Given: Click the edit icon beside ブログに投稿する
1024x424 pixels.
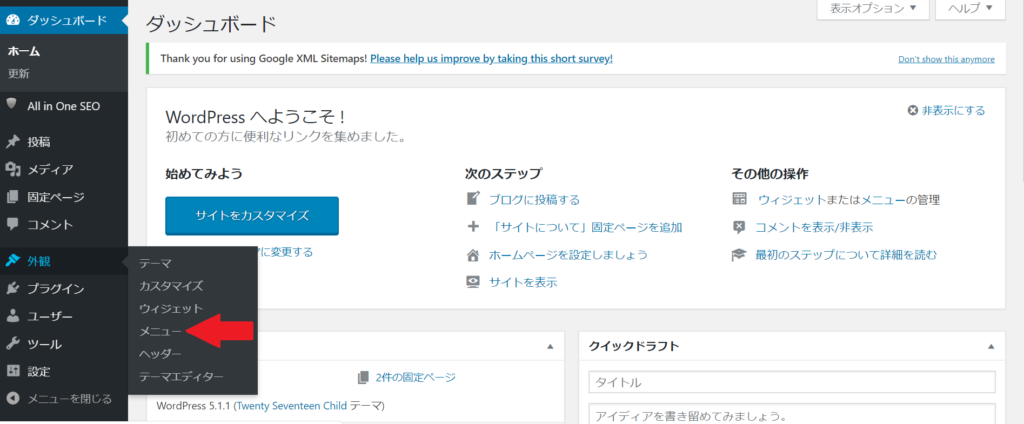Looking at the screenshot, I should click(473, 199).
